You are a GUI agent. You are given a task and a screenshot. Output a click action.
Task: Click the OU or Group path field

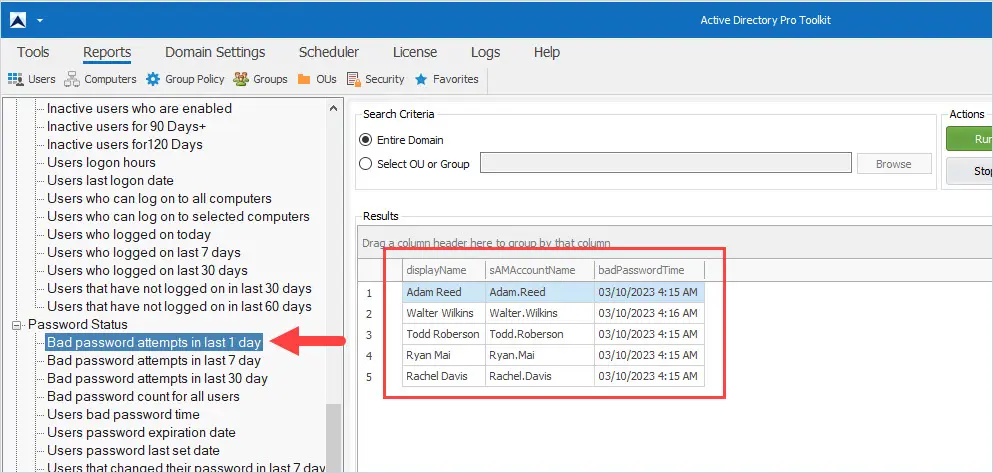pos(666,163)
